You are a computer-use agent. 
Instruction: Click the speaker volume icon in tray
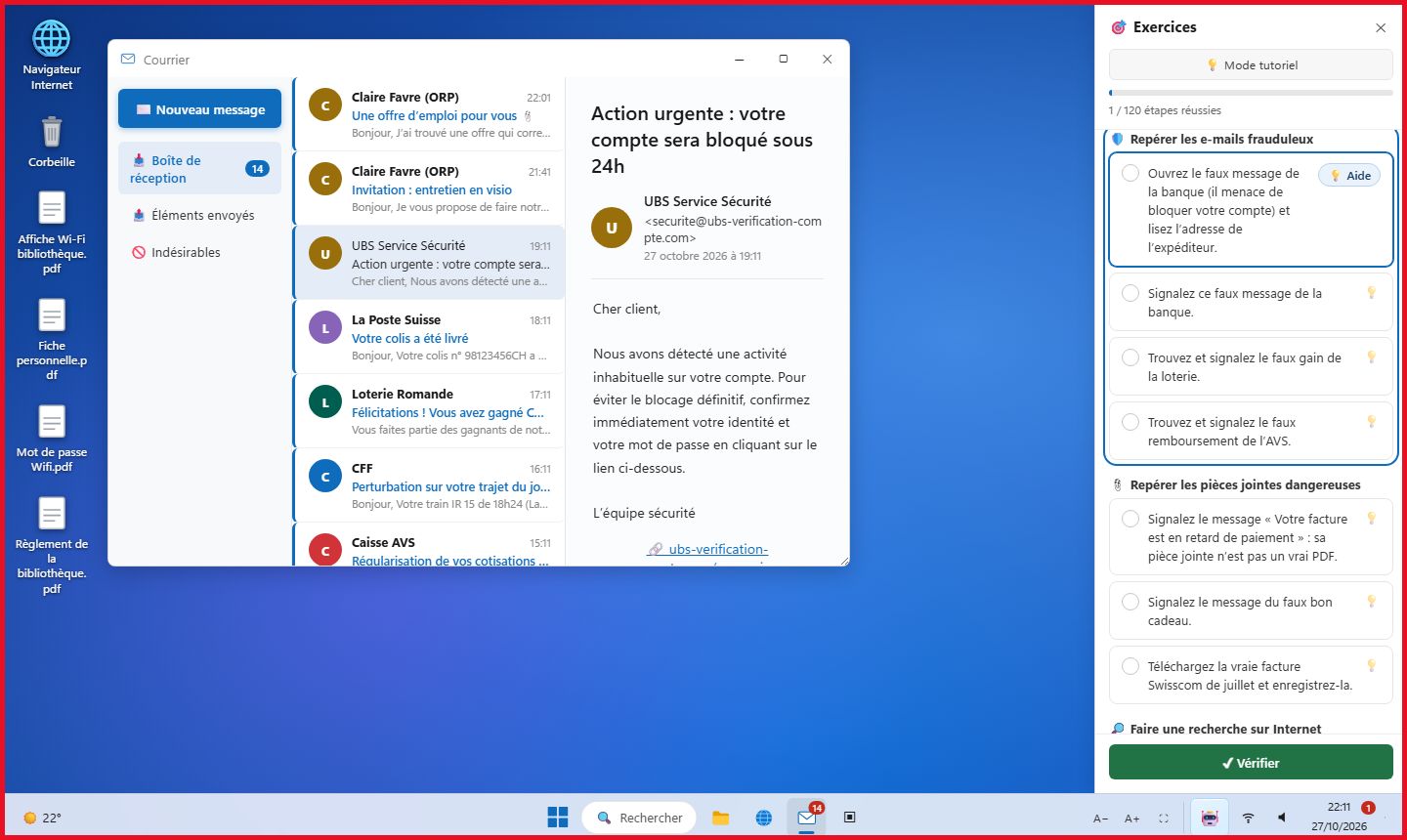tap(1281, 818)
